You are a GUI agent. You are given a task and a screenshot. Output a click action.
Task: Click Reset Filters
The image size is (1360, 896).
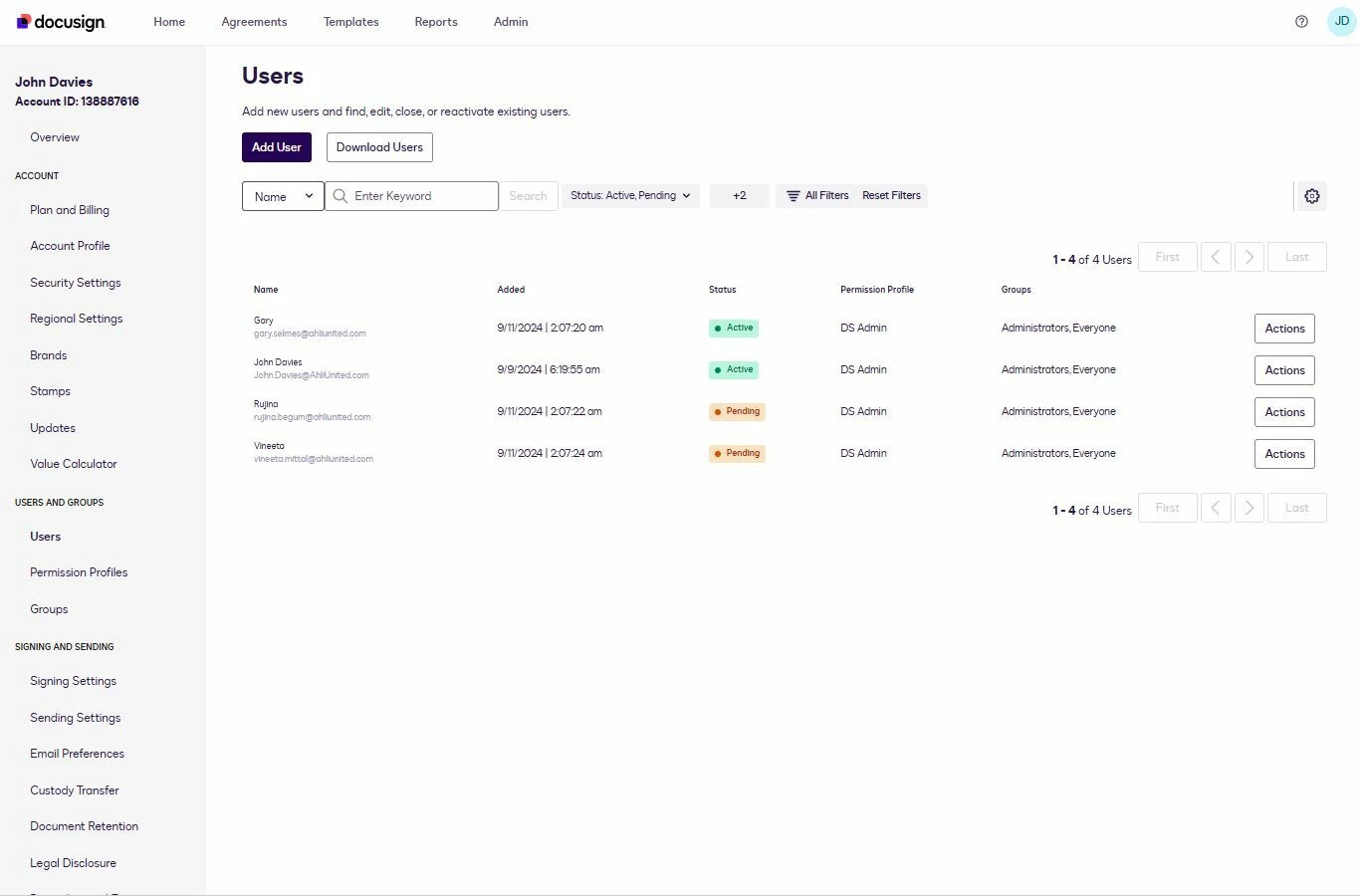(x=892, y=196)
